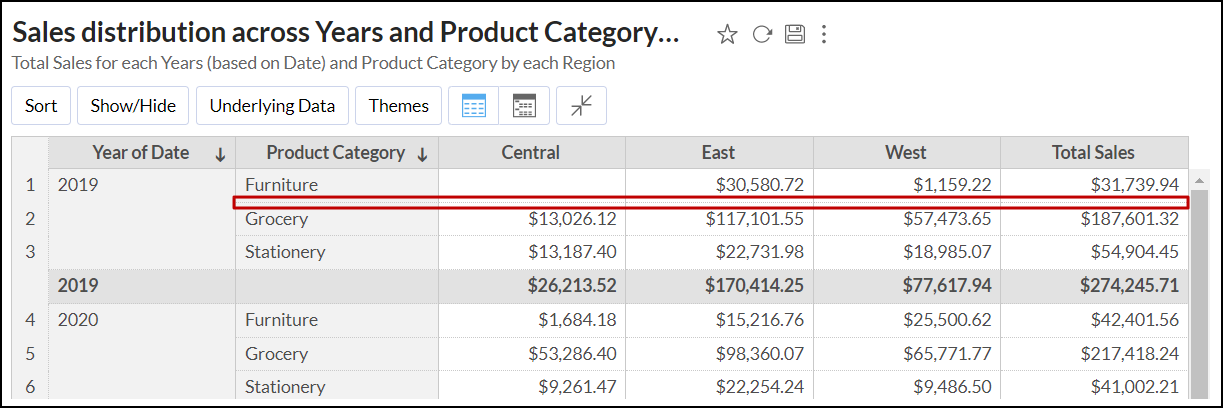The width and height of the screenshot is (1223, 408).
Task: View the Underlying Data
Action: 272,106
